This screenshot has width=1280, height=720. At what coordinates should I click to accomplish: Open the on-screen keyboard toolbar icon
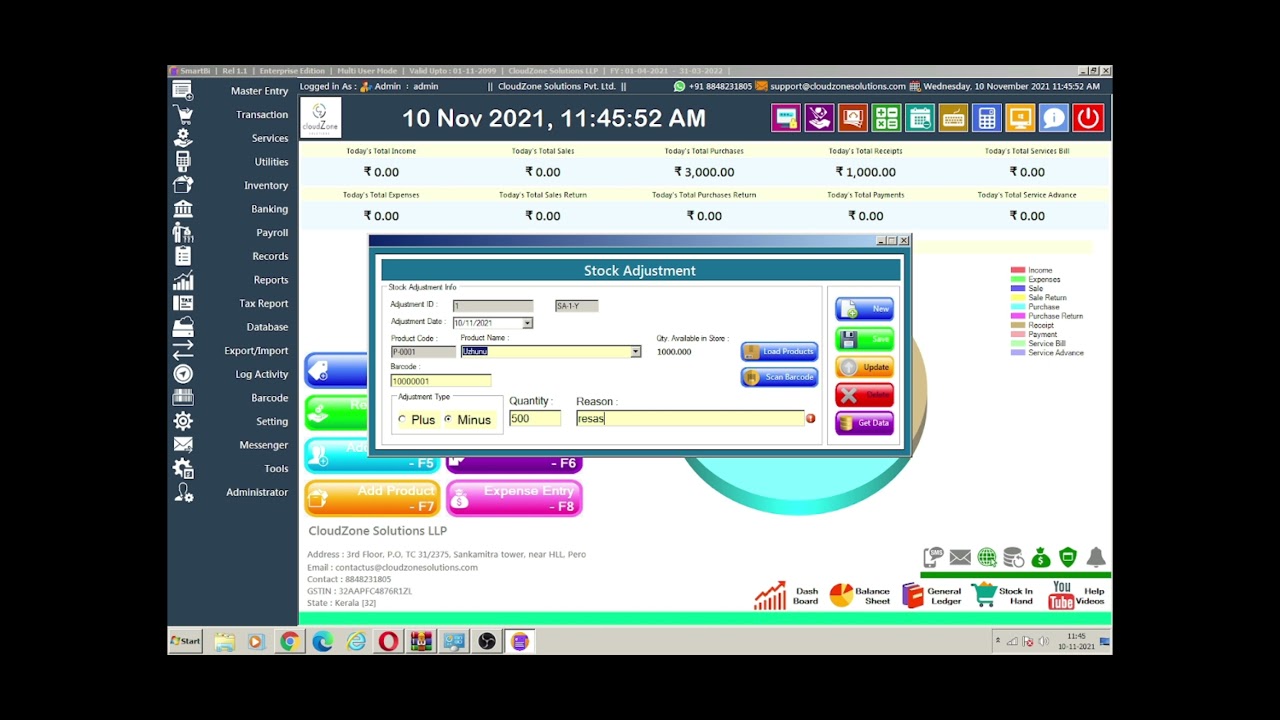(x=953, y=118)
